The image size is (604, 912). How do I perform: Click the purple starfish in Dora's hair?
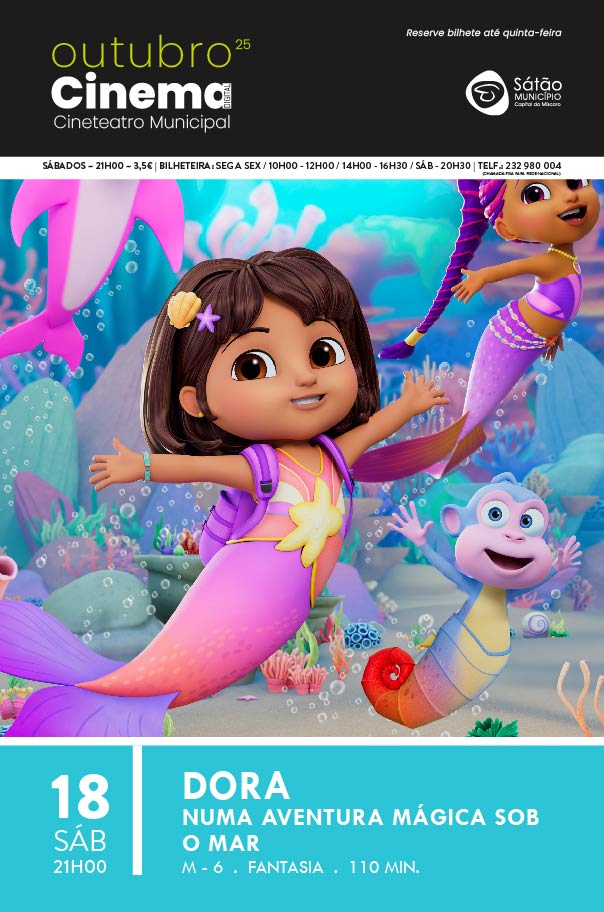[208, 319]
